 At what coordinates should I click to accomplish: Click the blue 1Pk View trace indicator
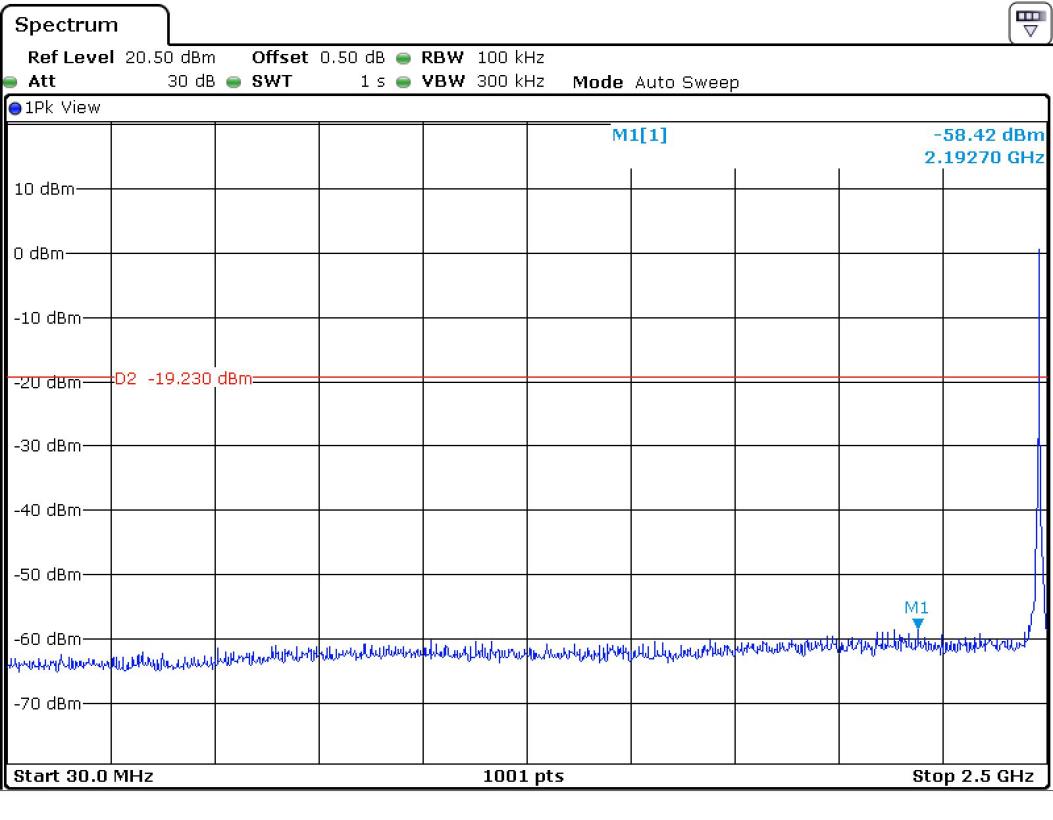[x=15, y=108]
